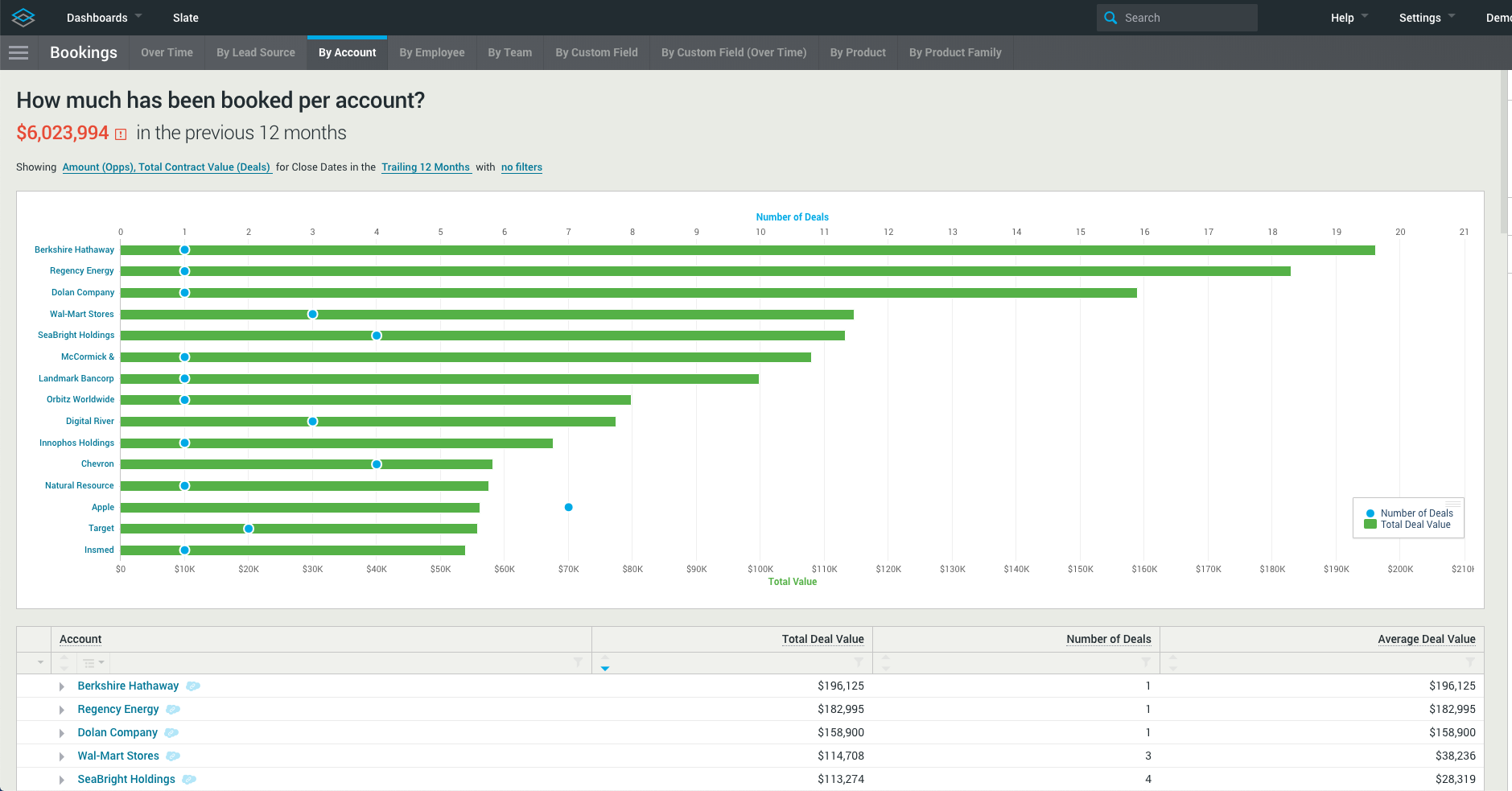Click the search magnifier icon
Viewport: 1512px width, 791px height.
(x=1110, y=18)
